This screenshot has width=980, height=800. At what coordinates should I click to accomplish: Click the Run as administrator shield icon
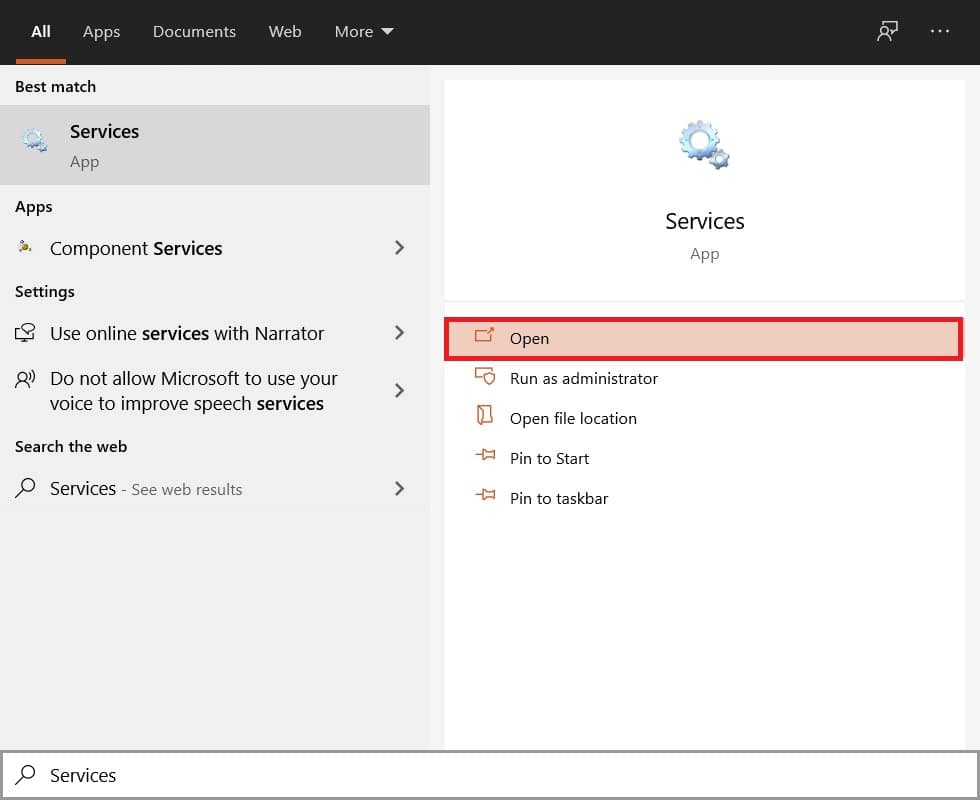point(485,378)
